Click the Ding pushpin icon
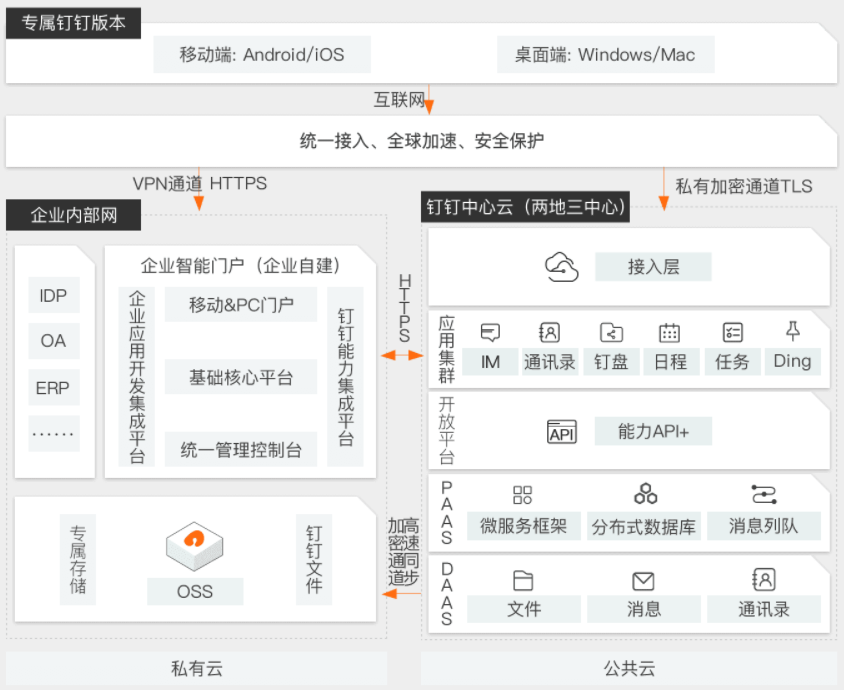 point(792,331)
